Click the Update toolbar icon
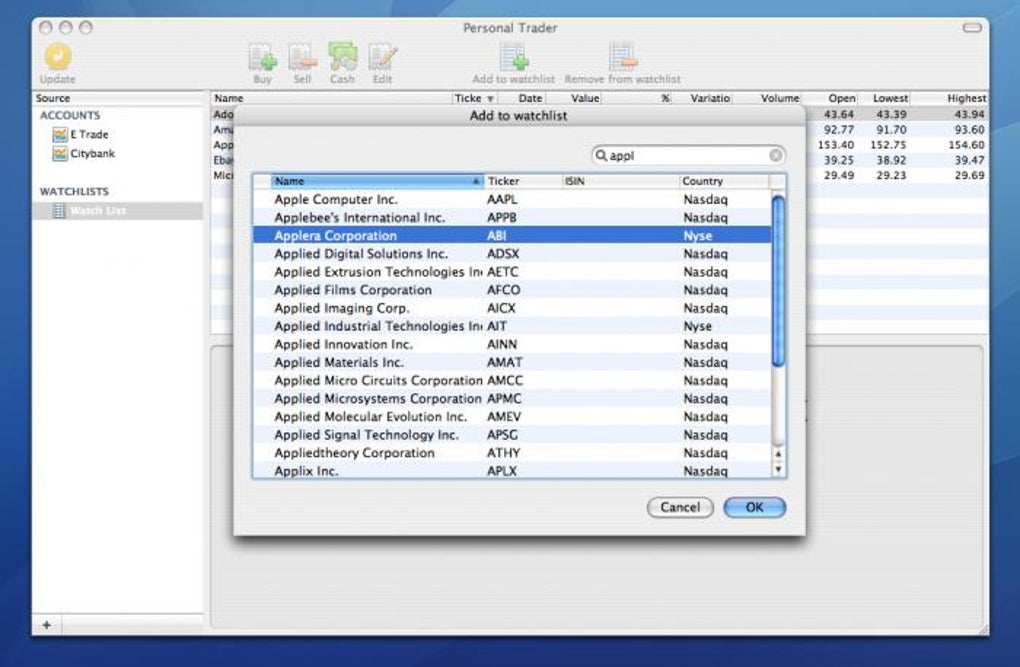 (57, 57)
